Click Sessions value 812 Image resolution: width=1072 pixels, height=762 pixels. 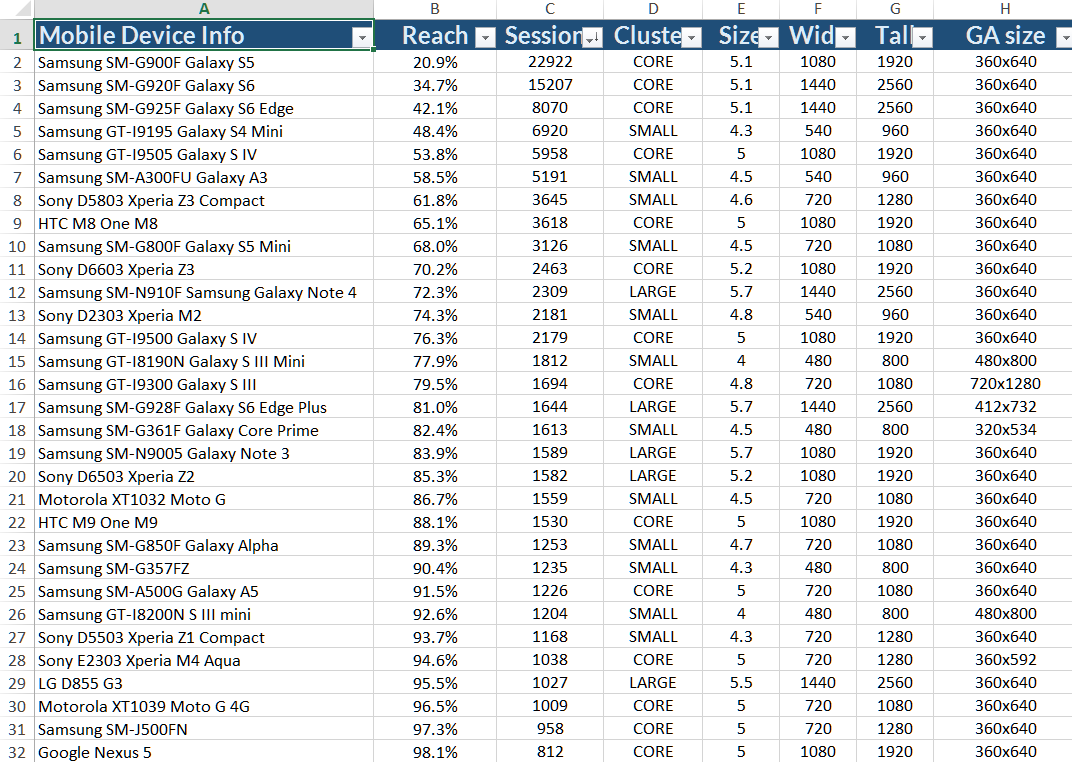tap(550, 752)
